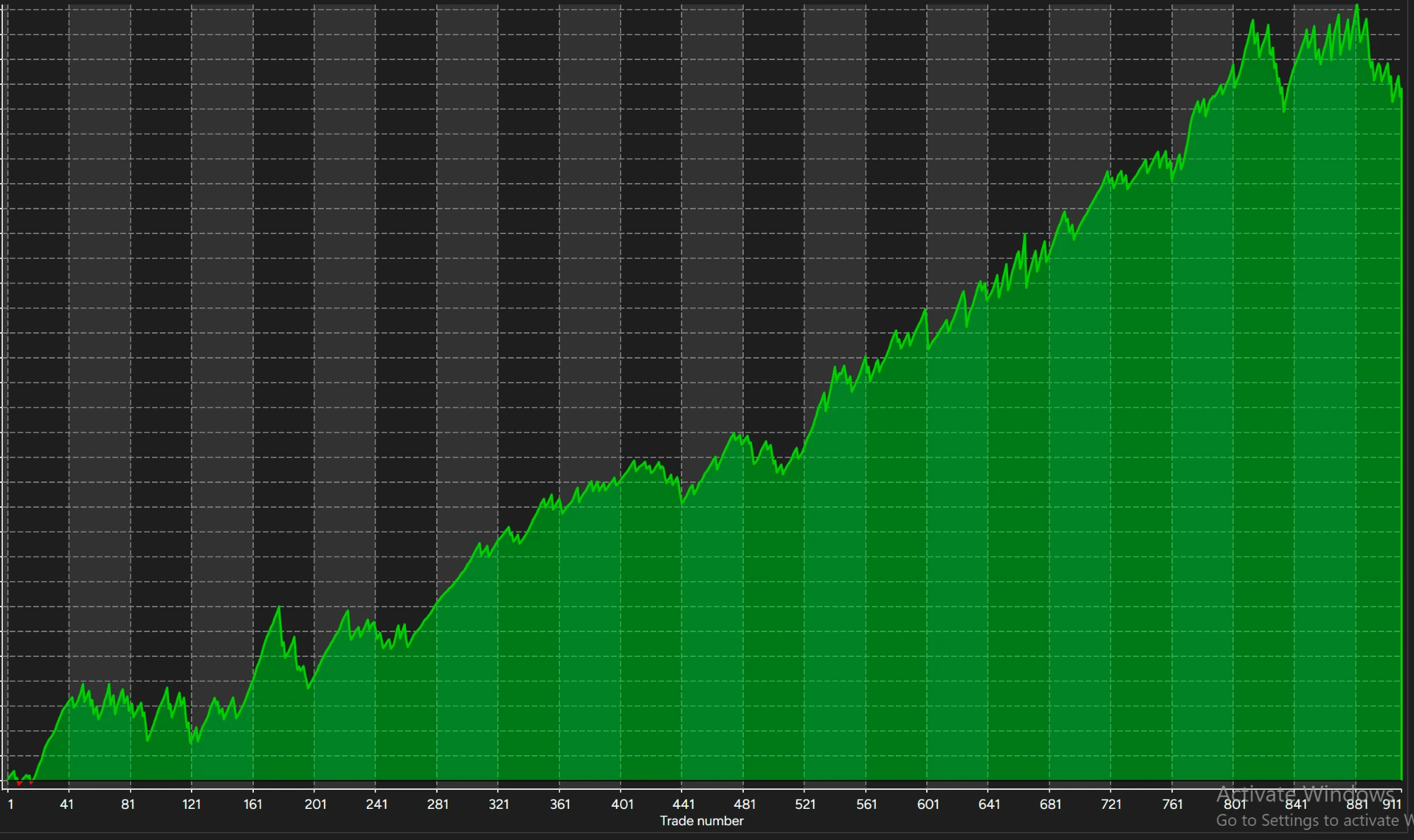This screenshot has width=1414, height=840.
Task: Select trade number label 911
Action: coord(1392,804)
